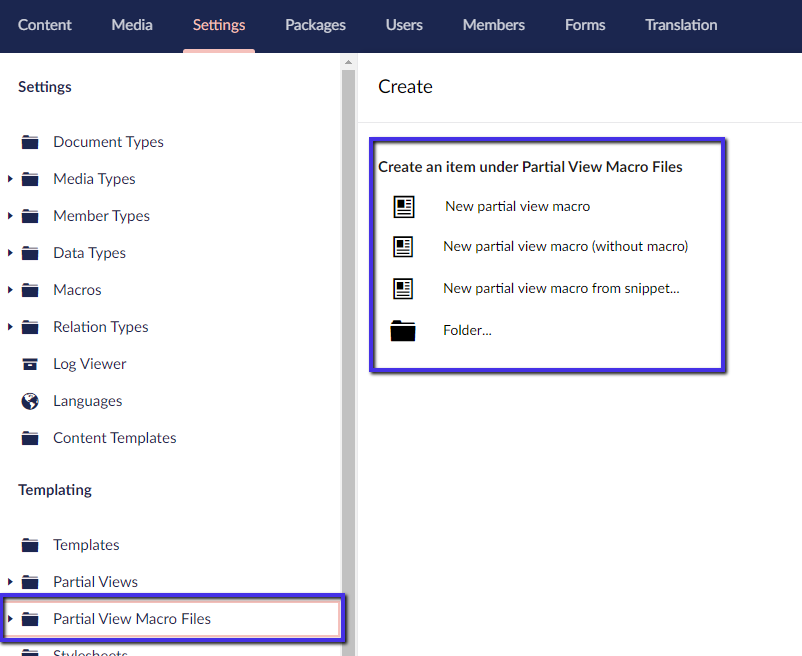The height and width of the screenshot is (656, 802).
Task: Choose New partial view macro from snippet
Action: (561, 289)
